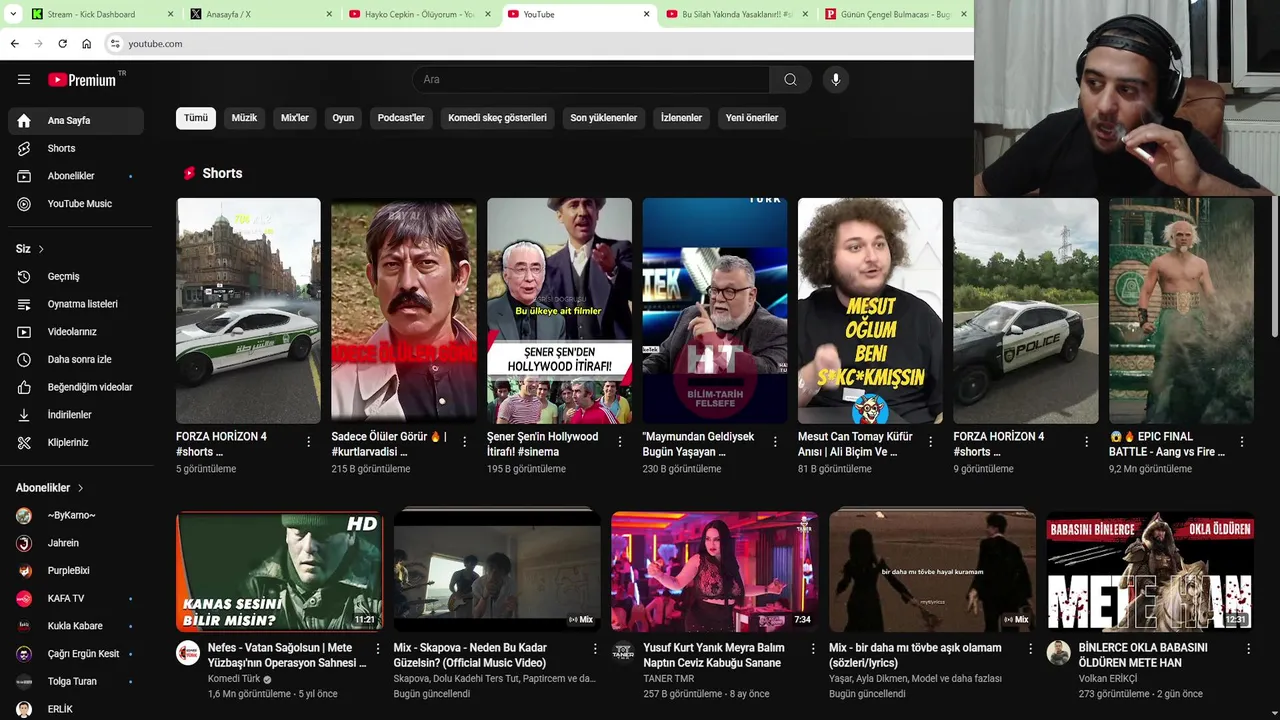
Task: Select the İzlenenler chip
Action: (681, 118)
